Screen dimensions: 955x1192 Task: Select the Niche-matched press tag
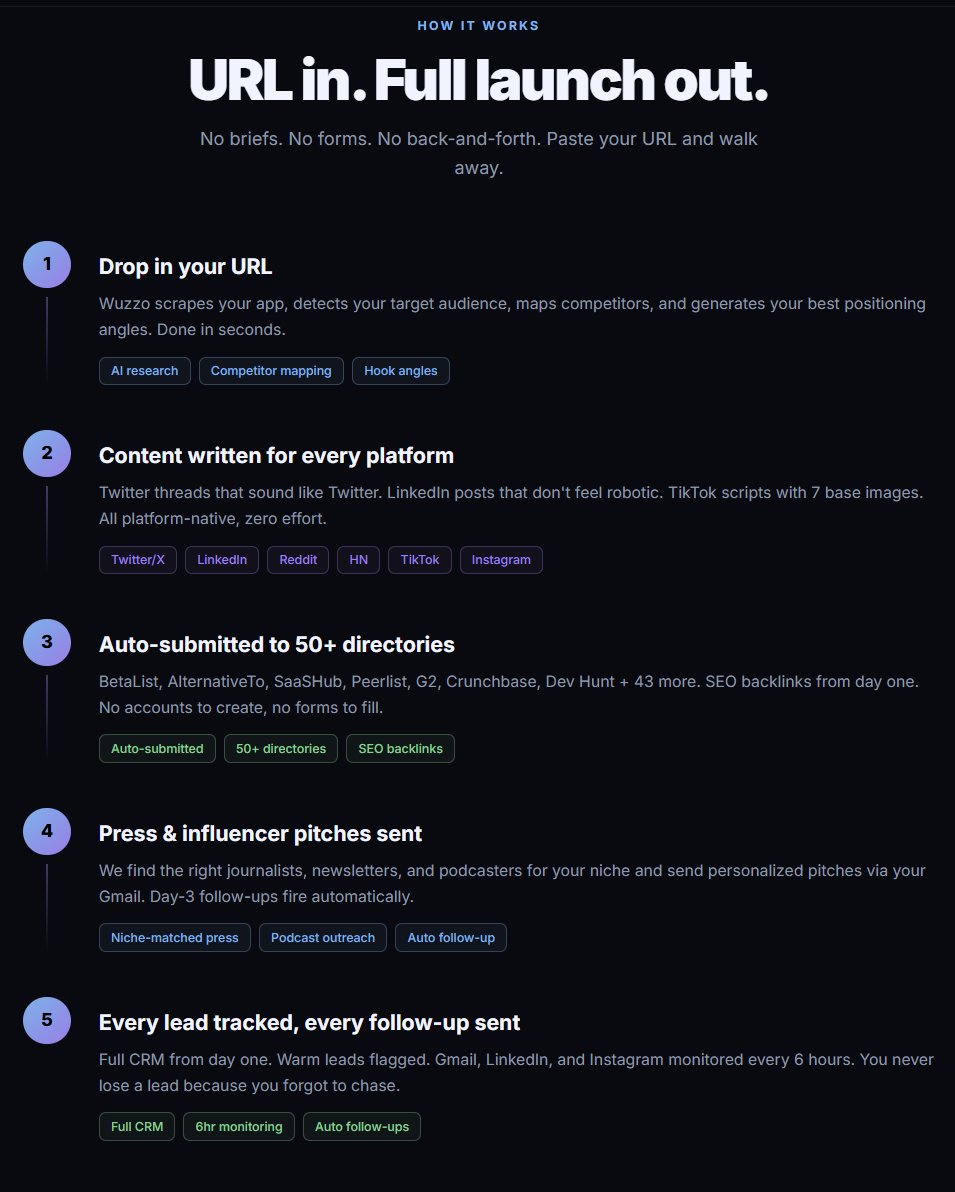click(175, 937)
